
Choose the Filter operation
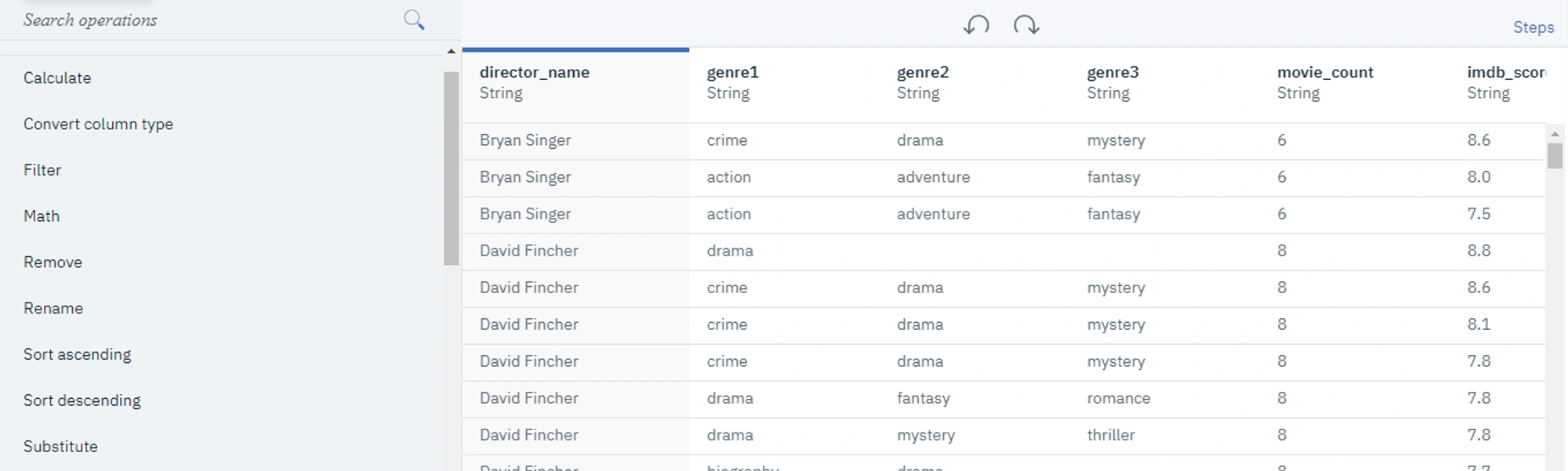click(42, 170)
